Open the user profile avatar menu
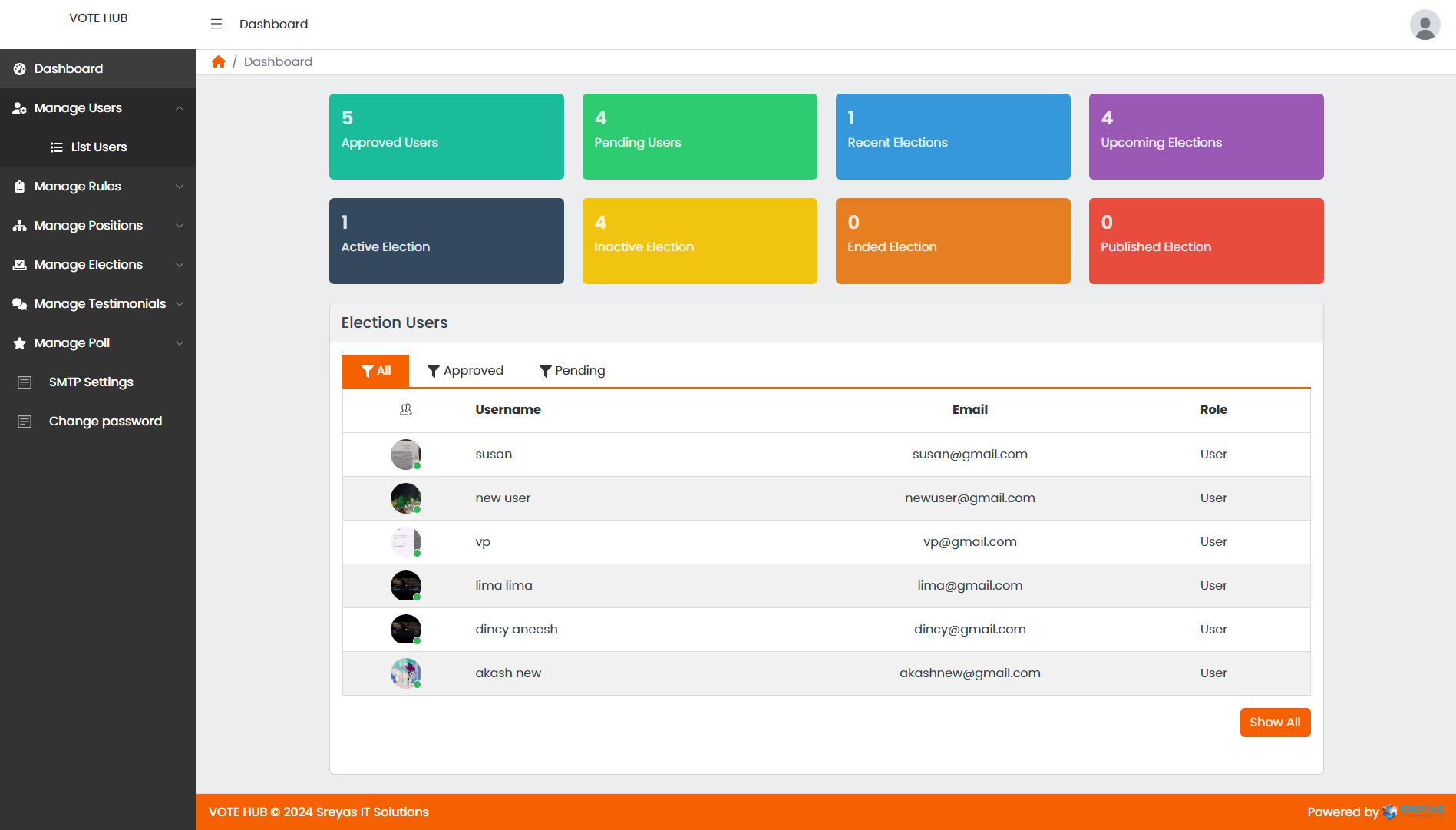This screenshot has height=830, width=1456. pos(1425,25)
